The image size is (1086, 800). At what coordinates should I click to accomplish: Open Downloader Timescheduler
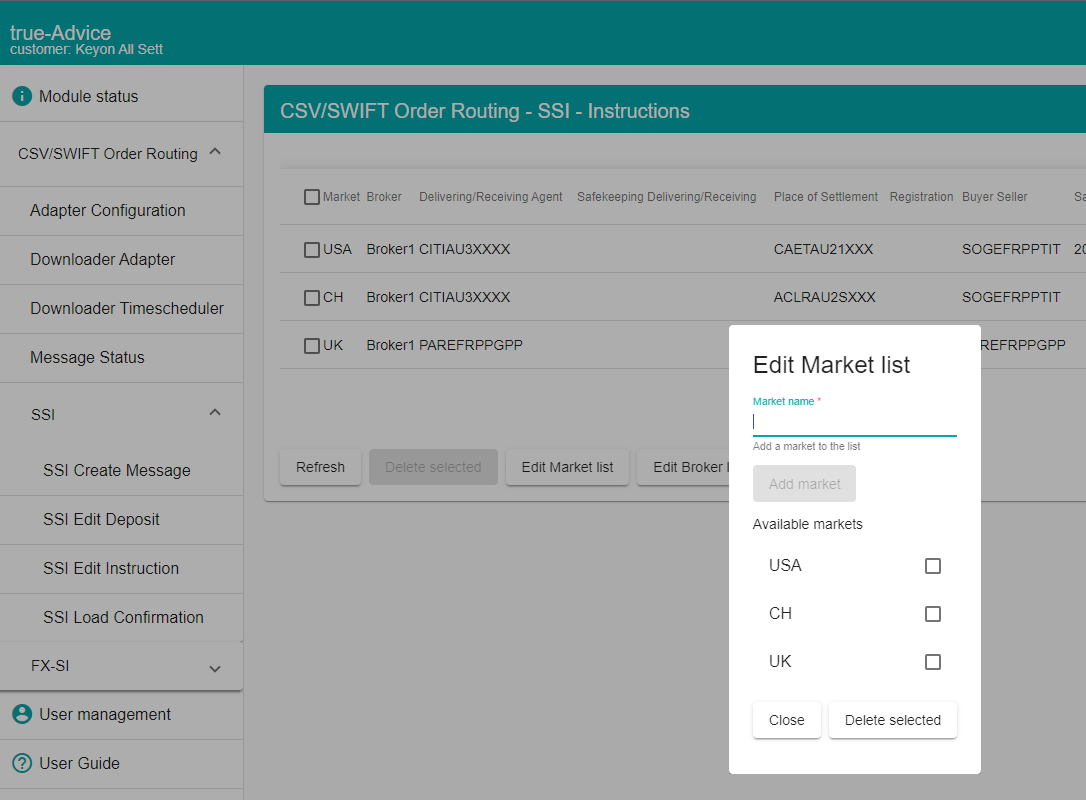(121, 308)
